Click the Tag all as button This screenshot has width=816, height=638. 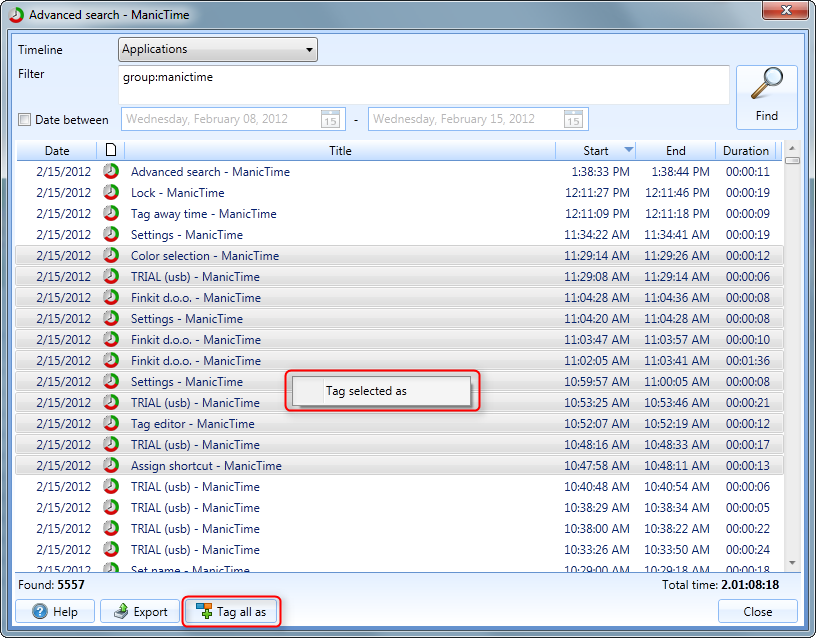pos(232,611)
